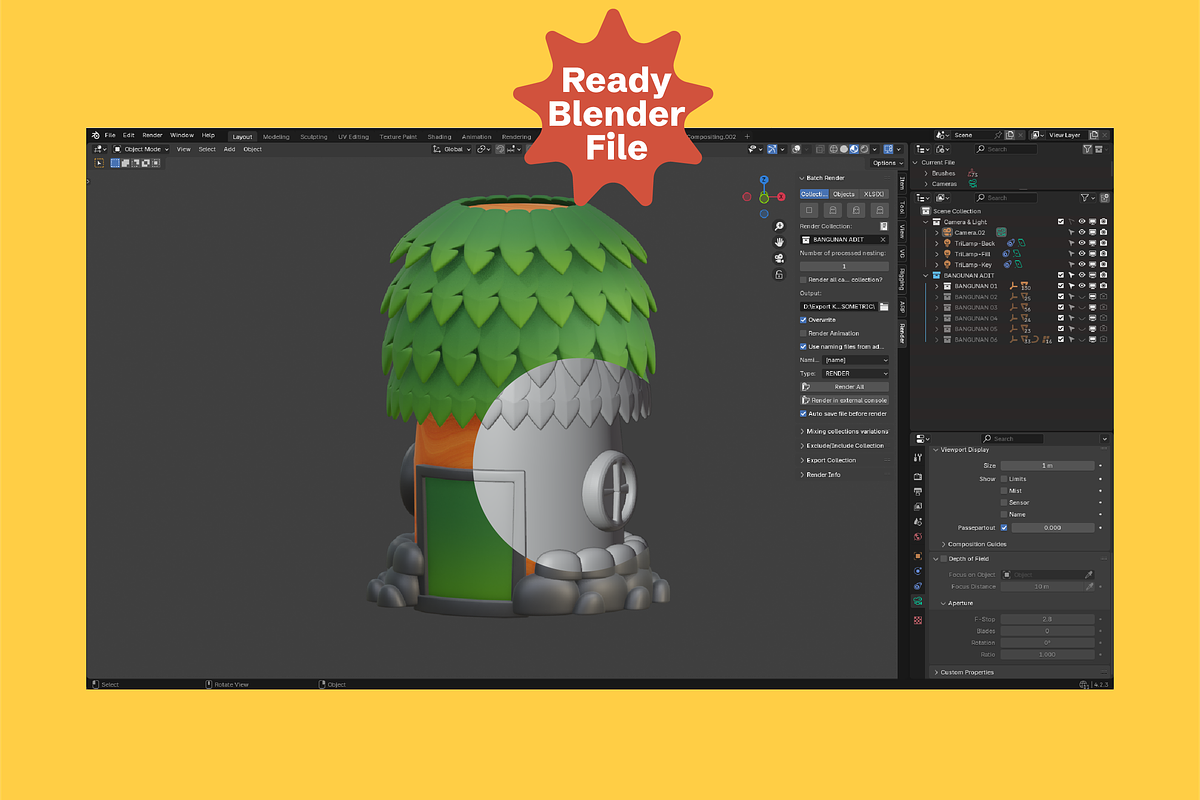1200x800 pixels.
Task: Click the hand pan view icon
Action: point(779,242)
